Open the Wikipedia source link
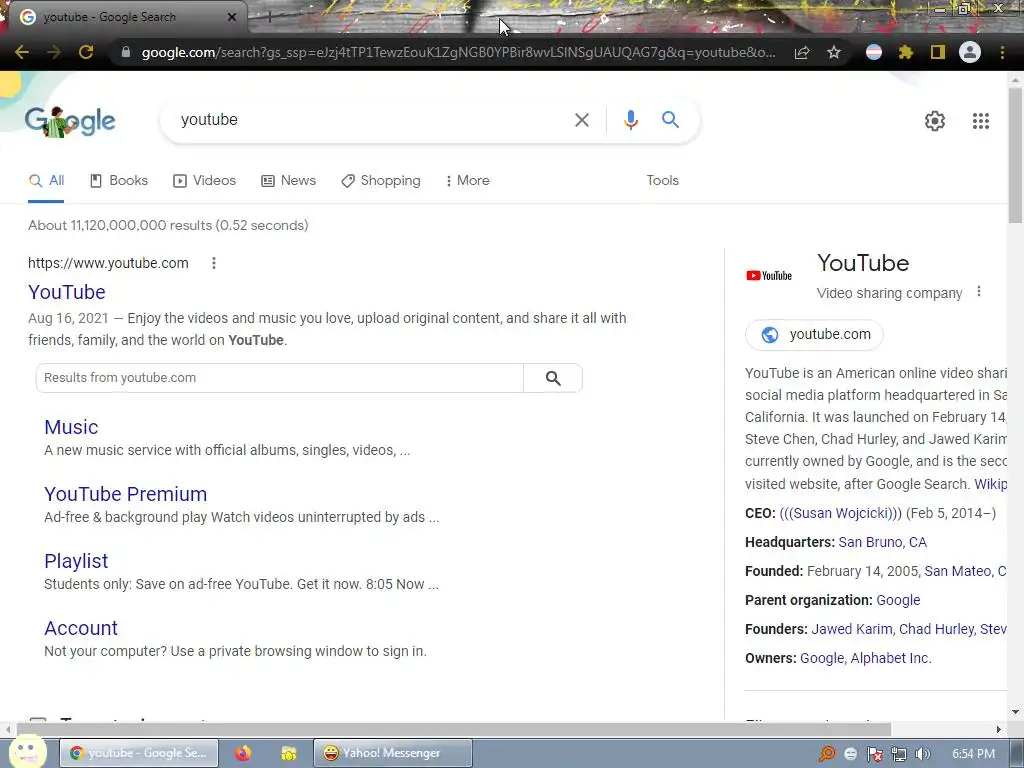 point(991,484)
